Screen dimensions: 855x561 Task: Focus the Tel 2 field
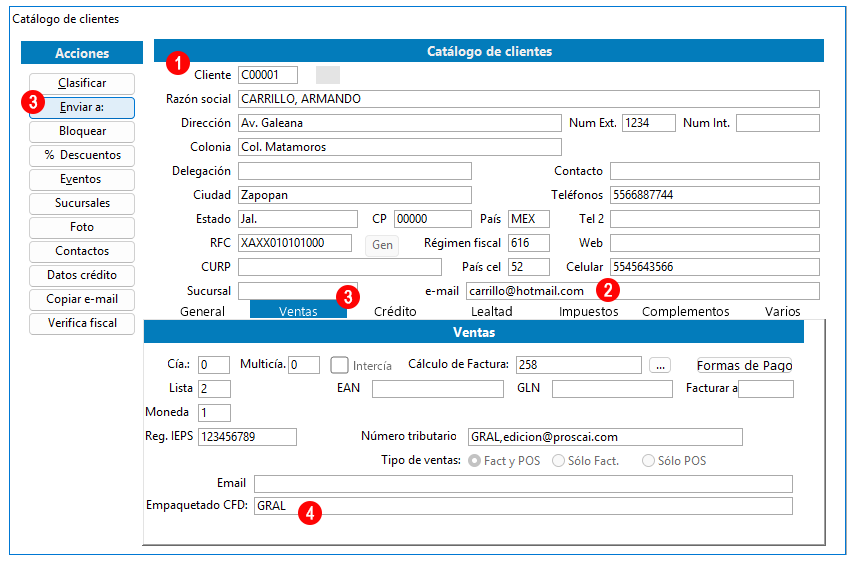(x=714, y=219)
